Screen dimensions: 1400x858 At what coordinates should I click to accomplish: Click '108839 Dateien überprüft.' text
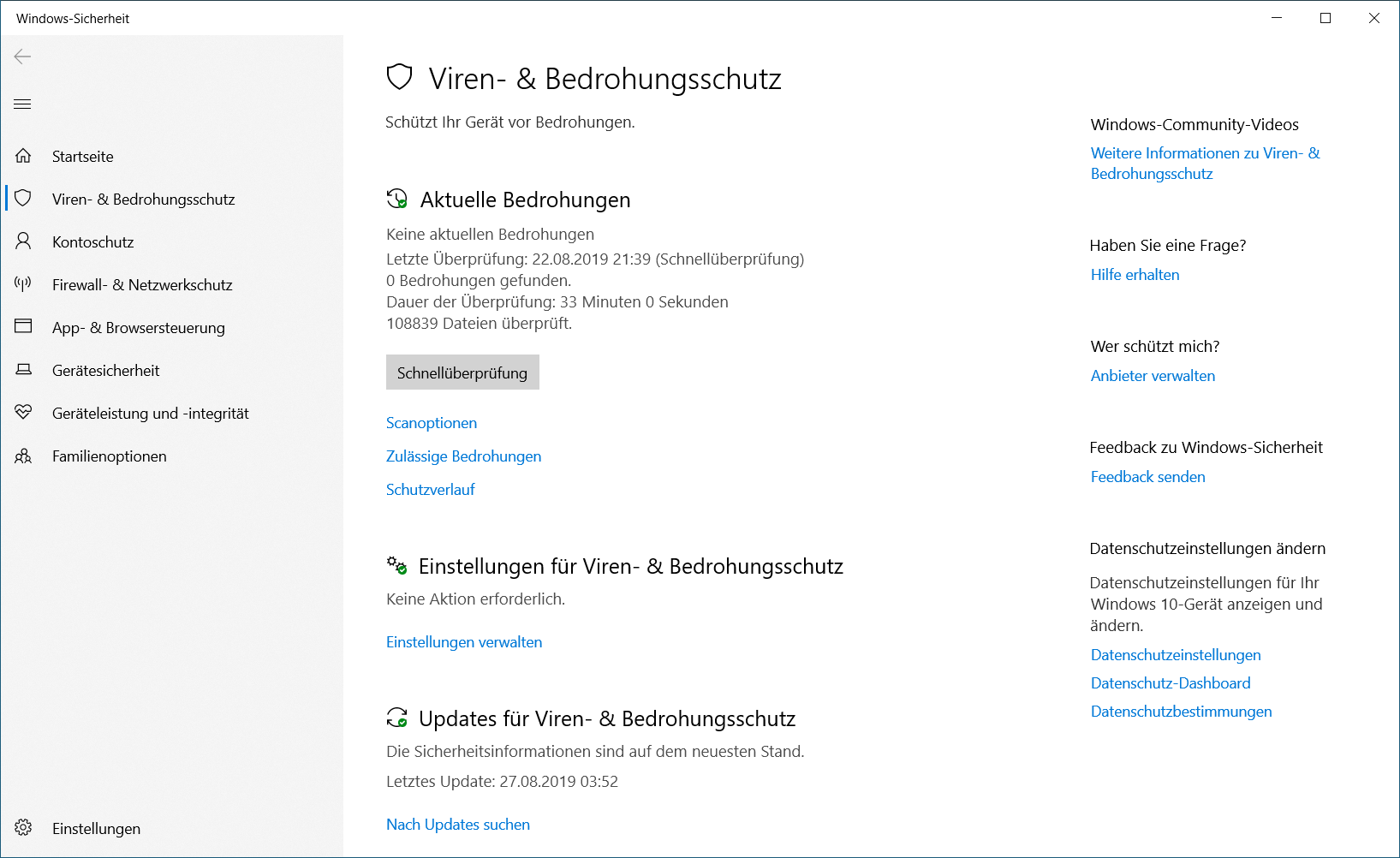point(479,324)
